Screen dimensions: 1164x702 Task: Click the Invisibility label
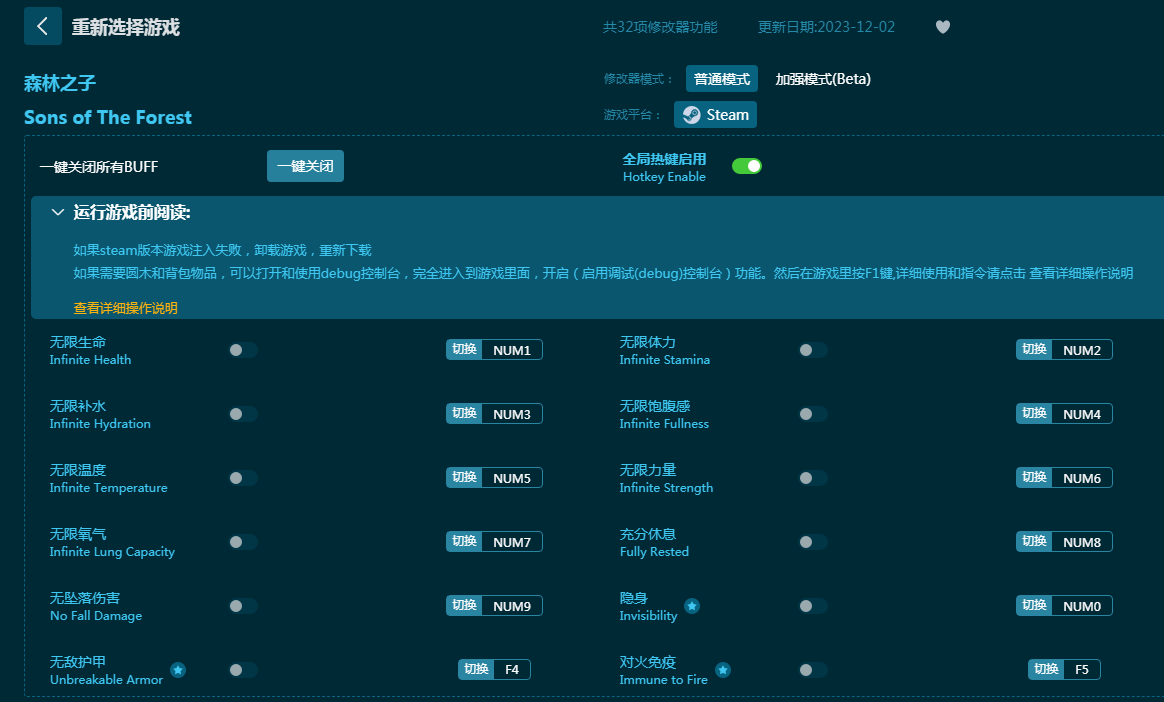[649, 616]
